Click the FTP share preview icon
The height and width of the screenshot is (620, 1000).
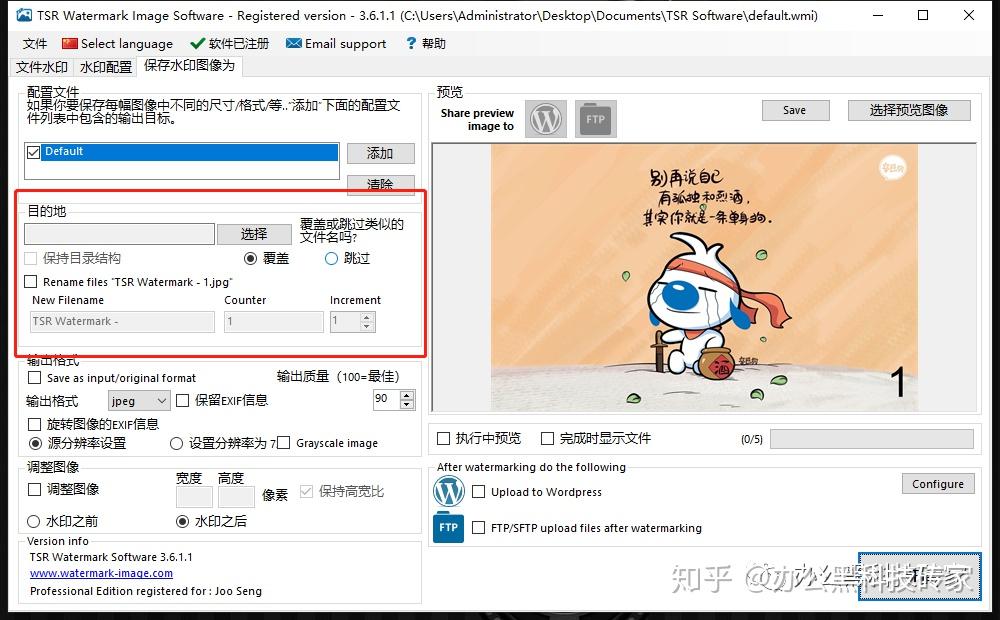[x=596, y=119]
